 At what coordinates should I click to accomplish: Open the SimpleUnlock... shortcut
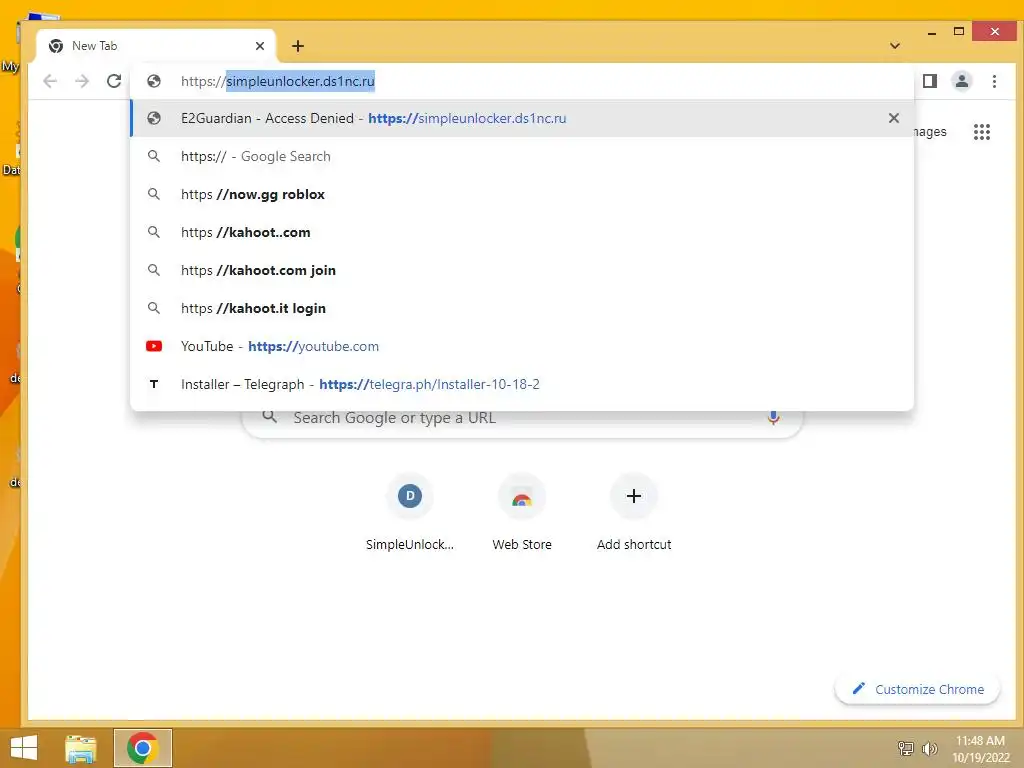tap(410, 513)
